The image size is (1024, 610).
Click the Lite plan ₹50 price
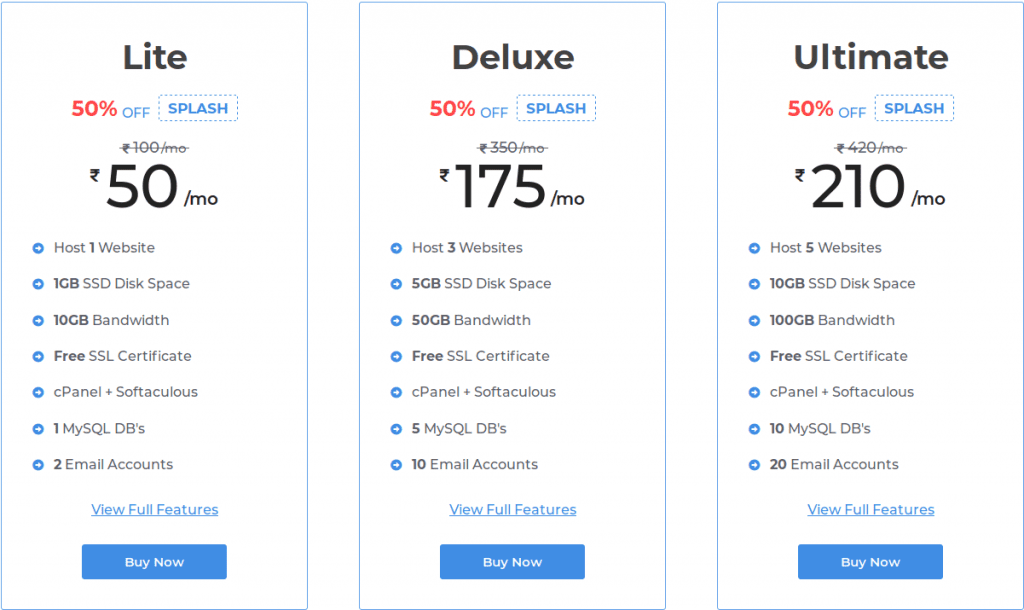(x=154, y=187)
